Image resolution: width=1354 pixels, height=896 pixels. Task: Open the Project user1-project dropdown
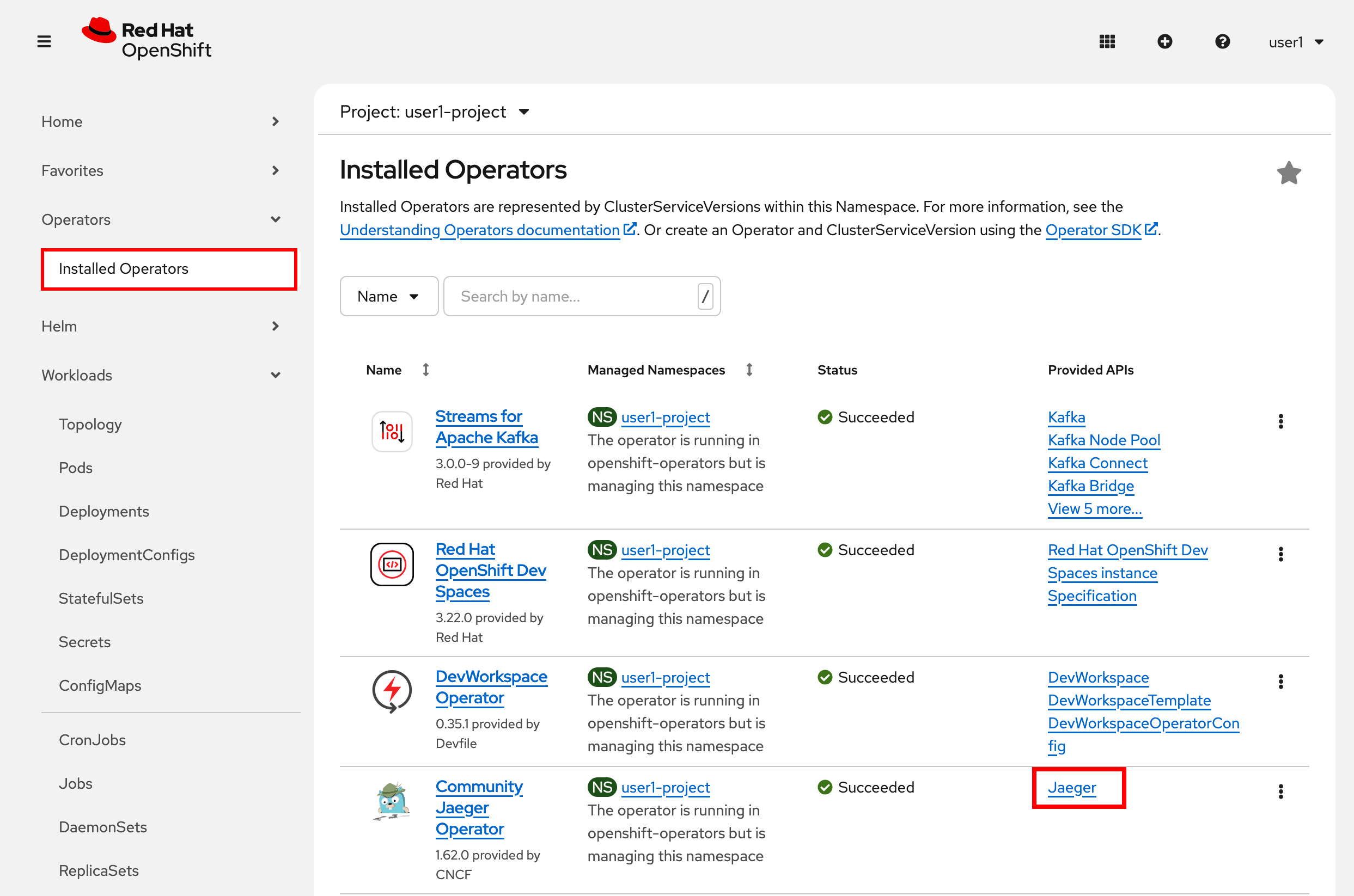pyautogui.click(x=435, y=112)
